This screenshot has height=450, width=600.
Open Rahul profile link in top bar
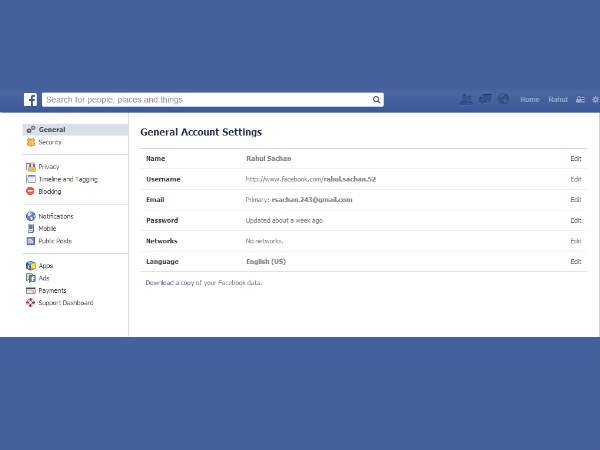point(558,99)
